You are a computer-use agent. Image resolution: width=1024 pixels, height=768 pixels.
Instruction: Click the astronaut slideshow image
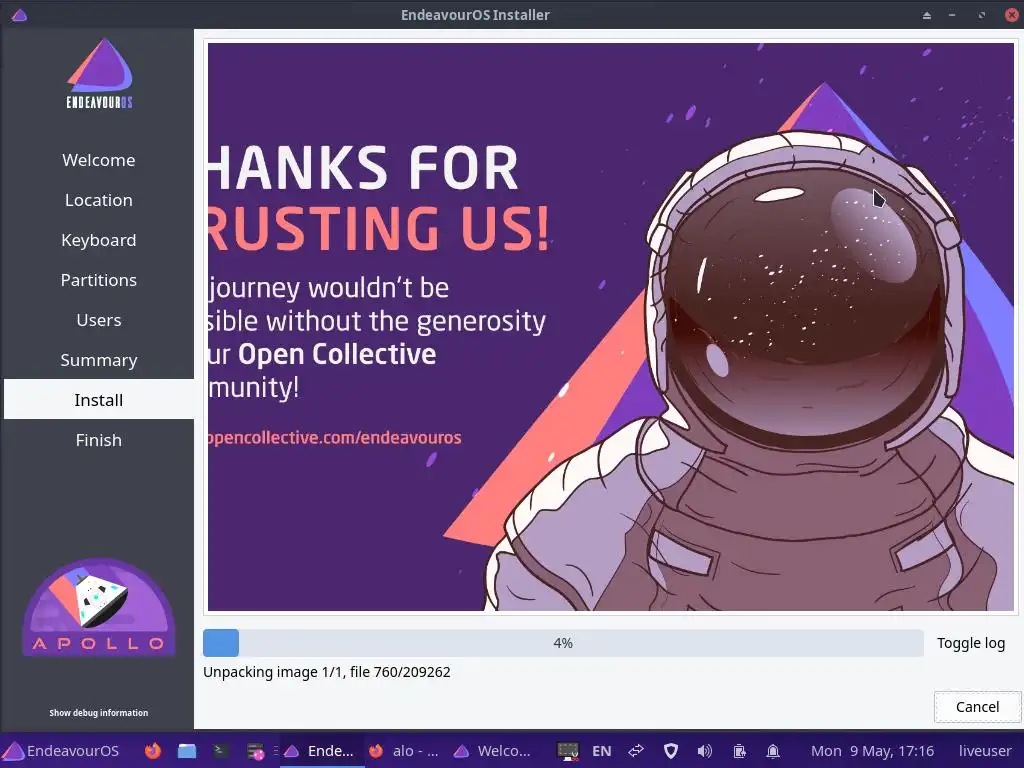point(611,327)
